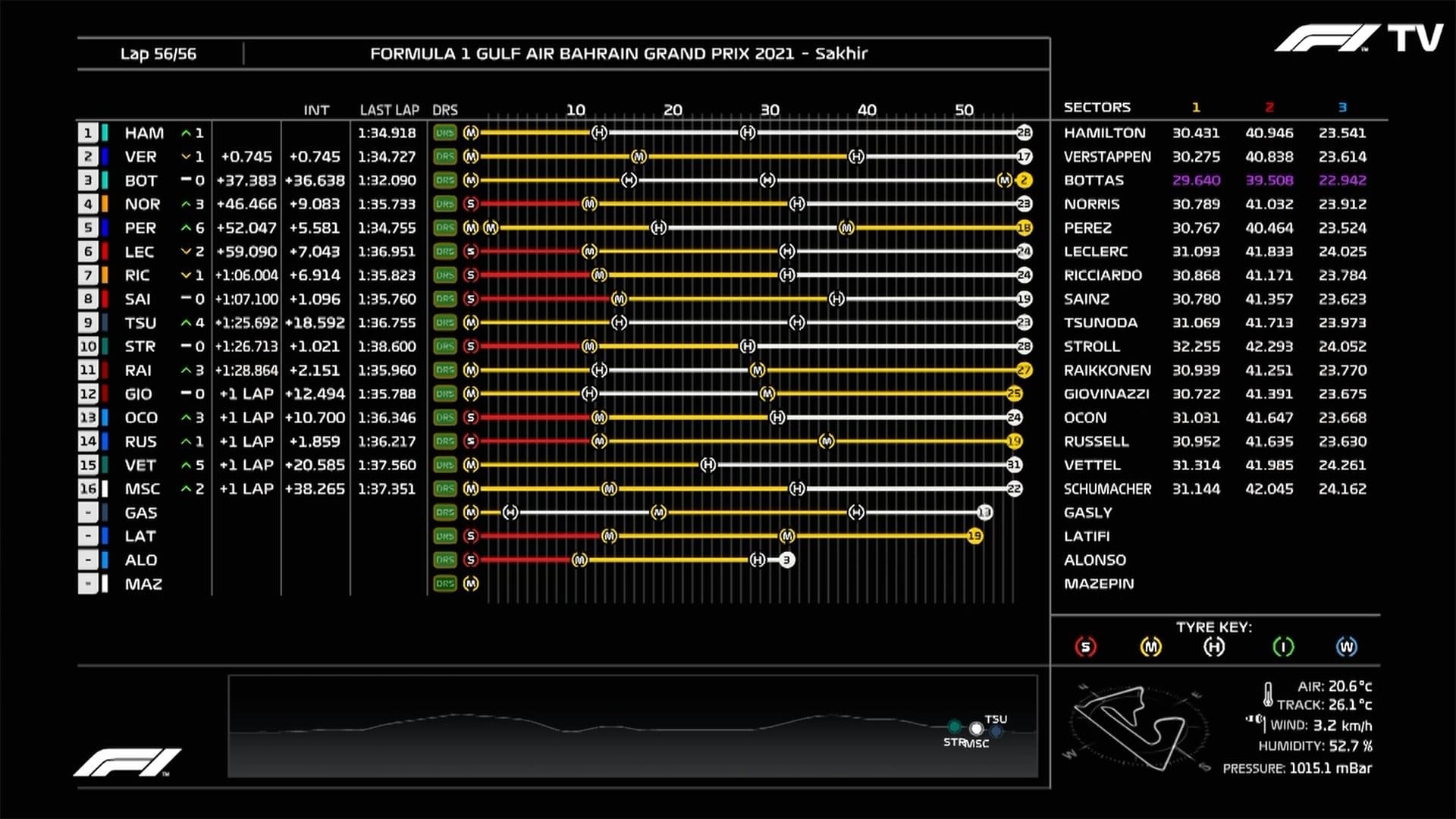Click the Sakhir circuit map compass

click(1137, 728)
